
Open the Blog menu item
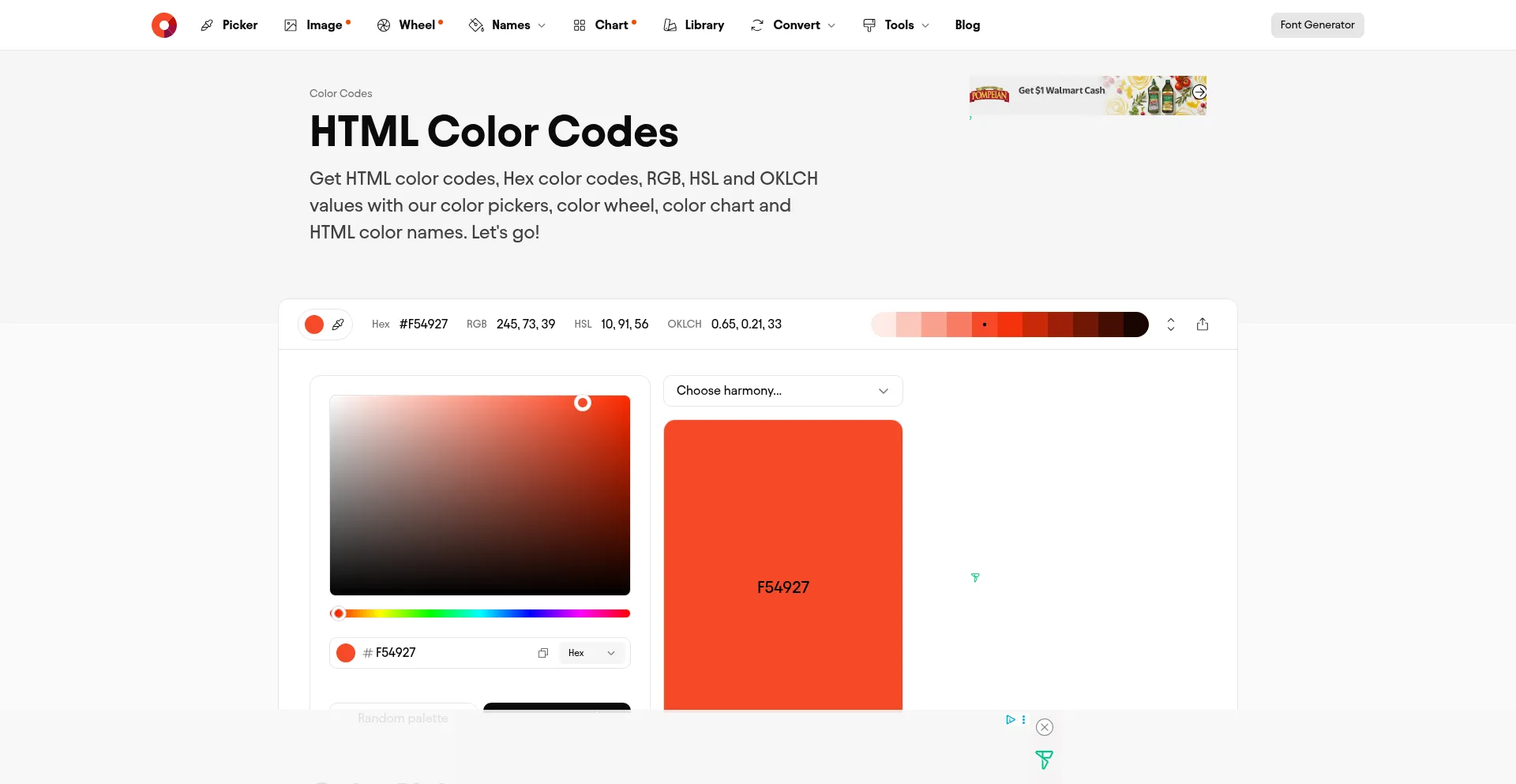(966, 24)
